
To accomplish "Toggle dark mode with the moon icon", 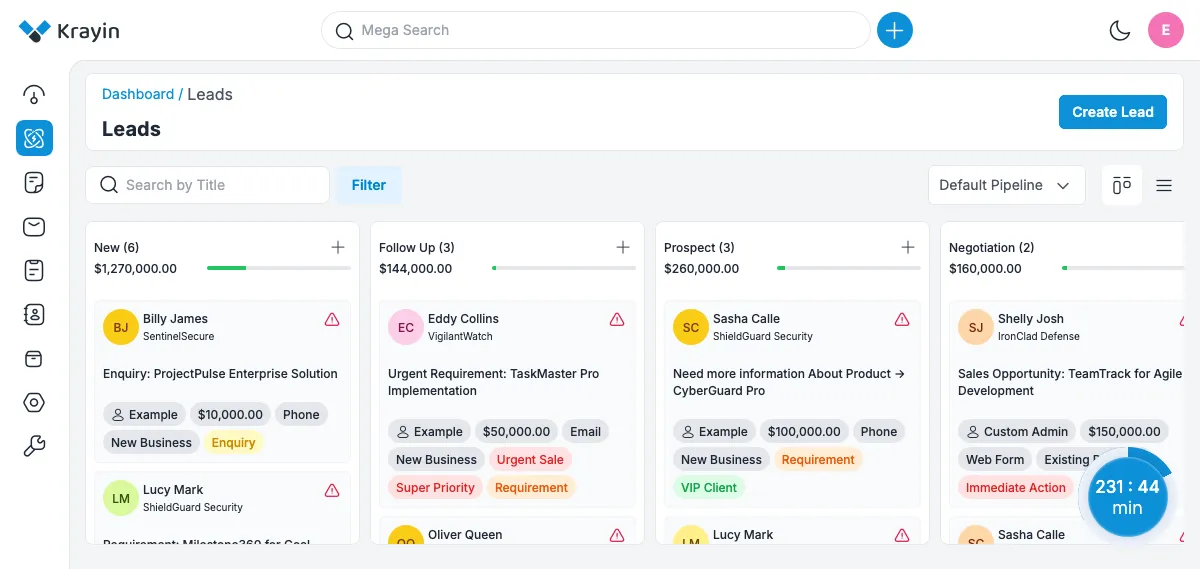I will coord(1120,31).
